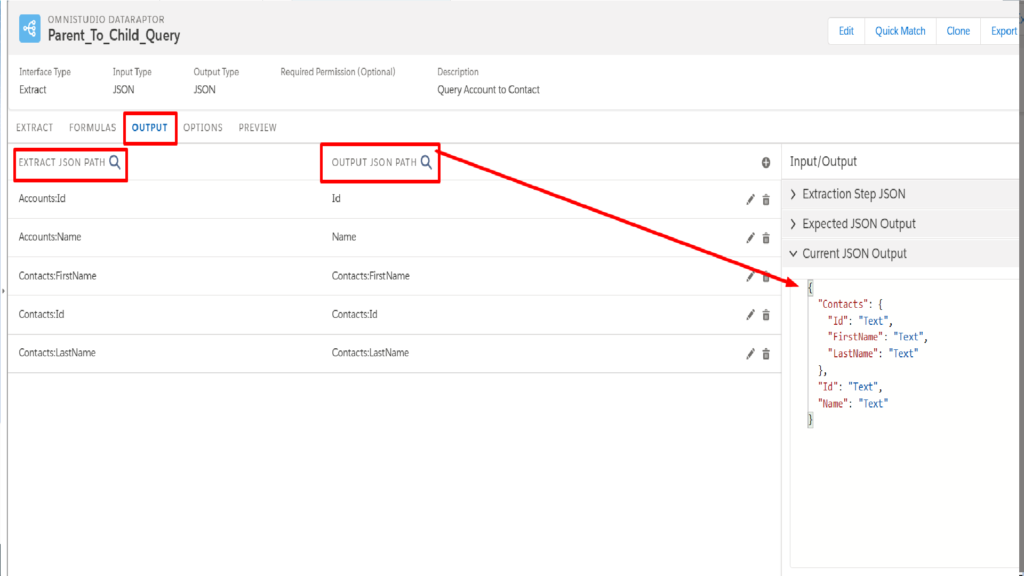Click the Contacts:Id output path cell
This screenshot has height=576, width=1024.
(355, 314)
